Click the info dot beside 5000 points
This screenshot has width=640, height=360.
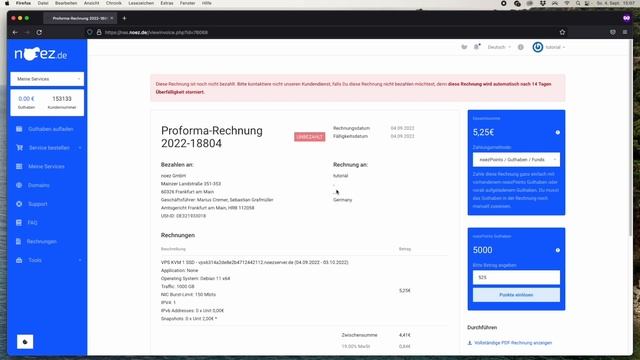558,250
